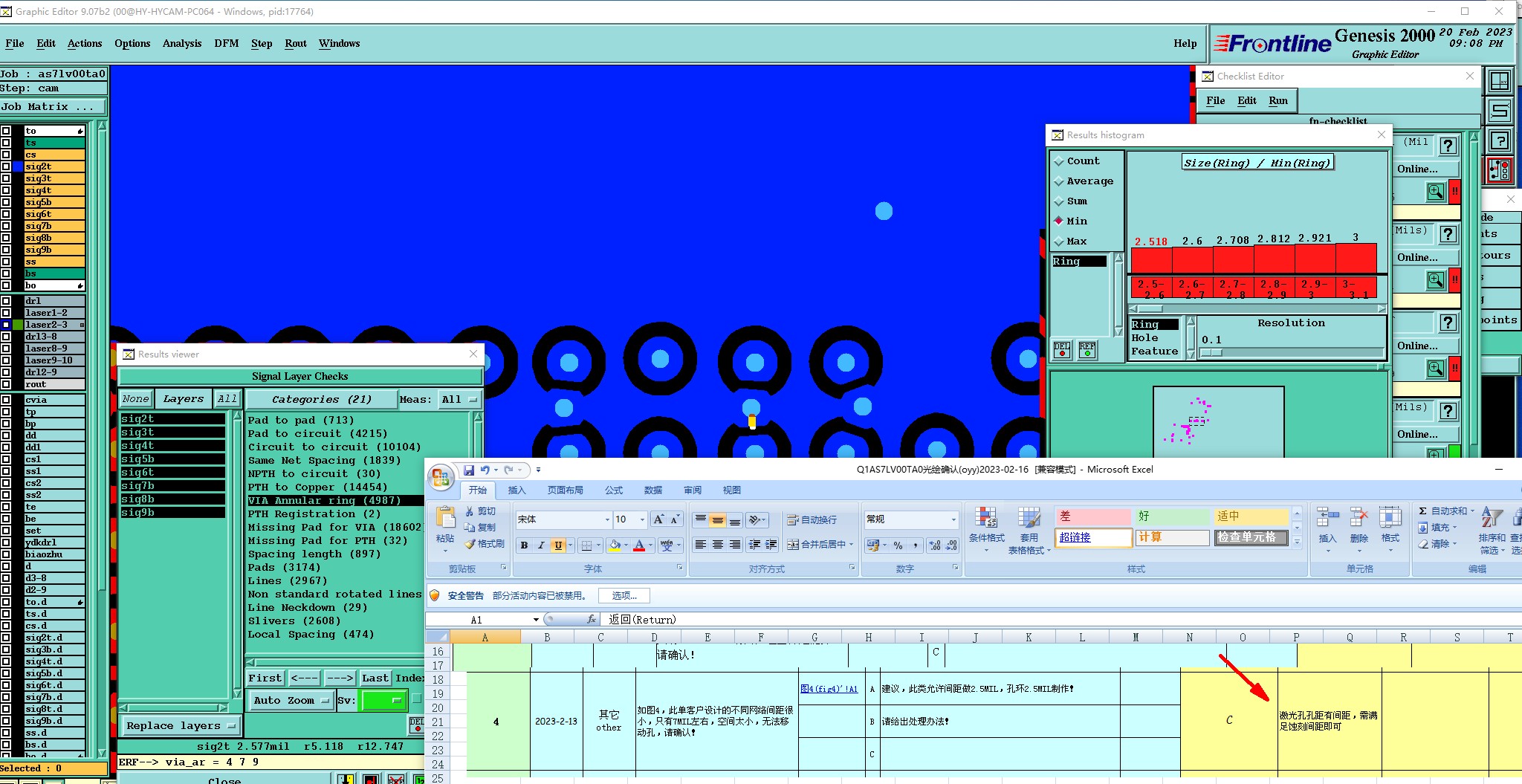This screenshot has height=784, width=1522.
Task: Open the Replace layers dropdown
Action: tap(180, 726)
